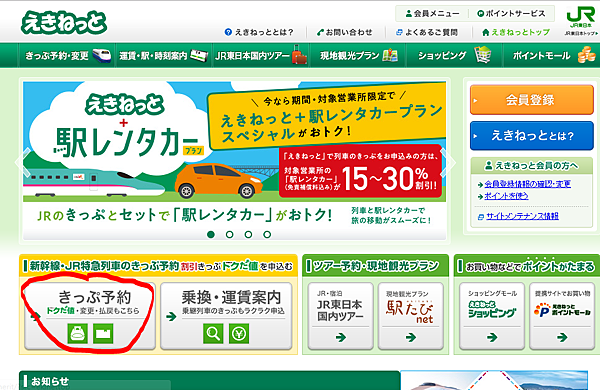The width and height of the screenshot is (600, 390).
Task: Click the green ticket icon under きっぷ予約
Action: pos(103,334)
